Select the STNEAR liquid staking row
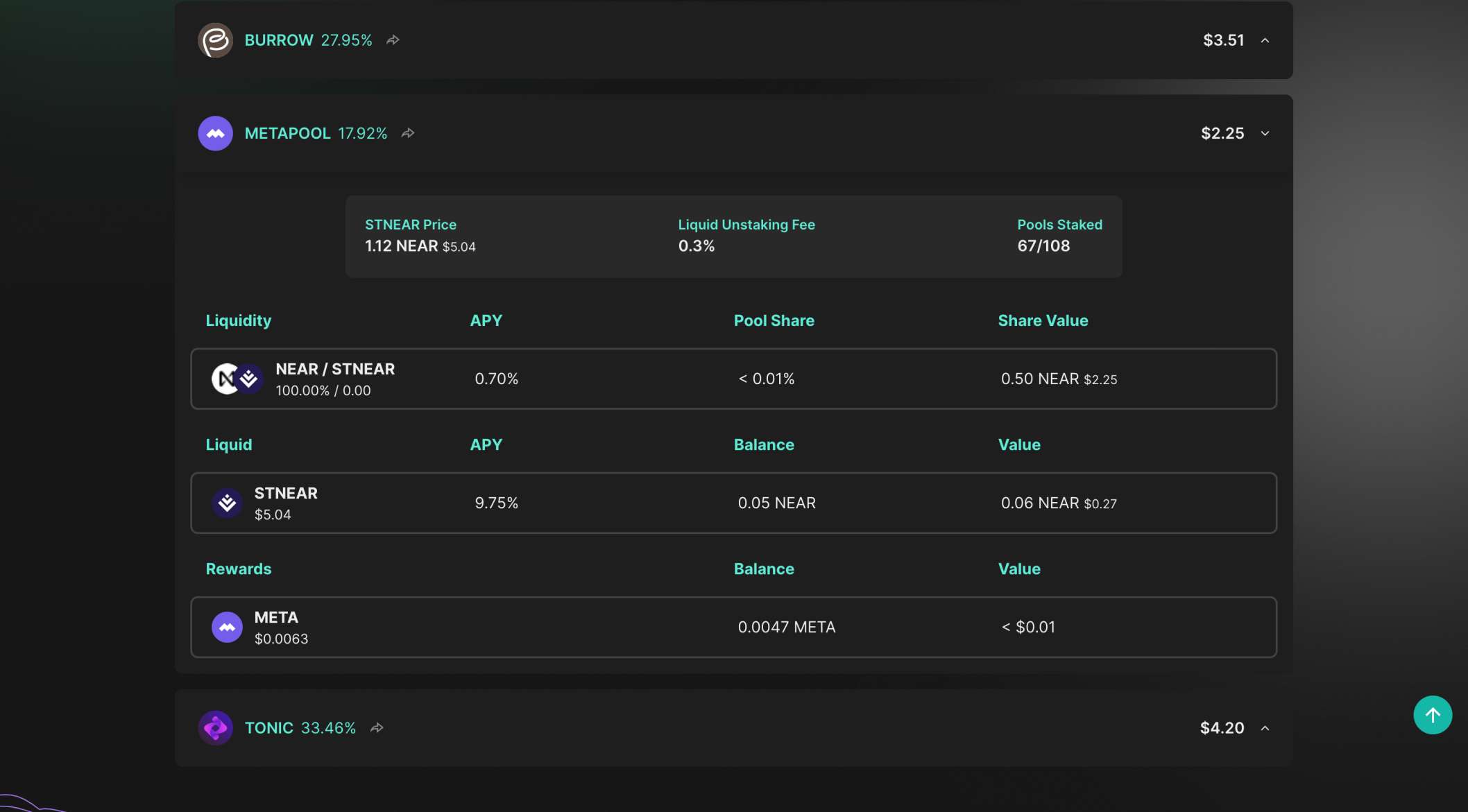 click(733, 503)
